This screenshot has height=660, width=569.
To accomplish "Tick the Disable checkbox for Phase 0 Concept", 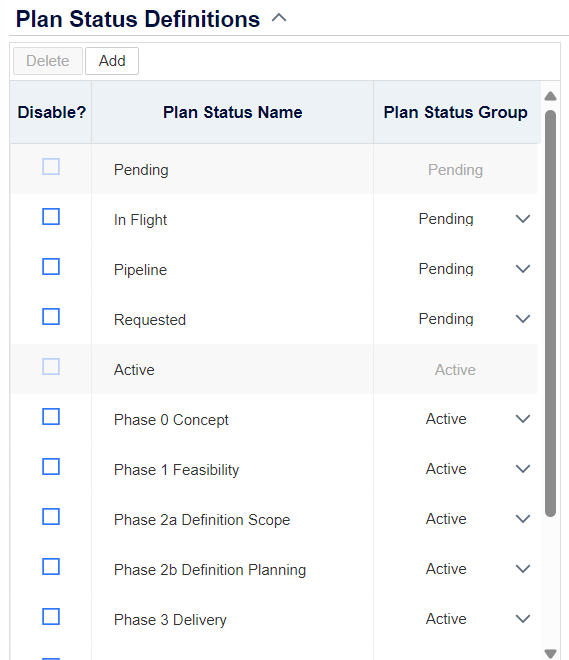I will tap(51, 417).
